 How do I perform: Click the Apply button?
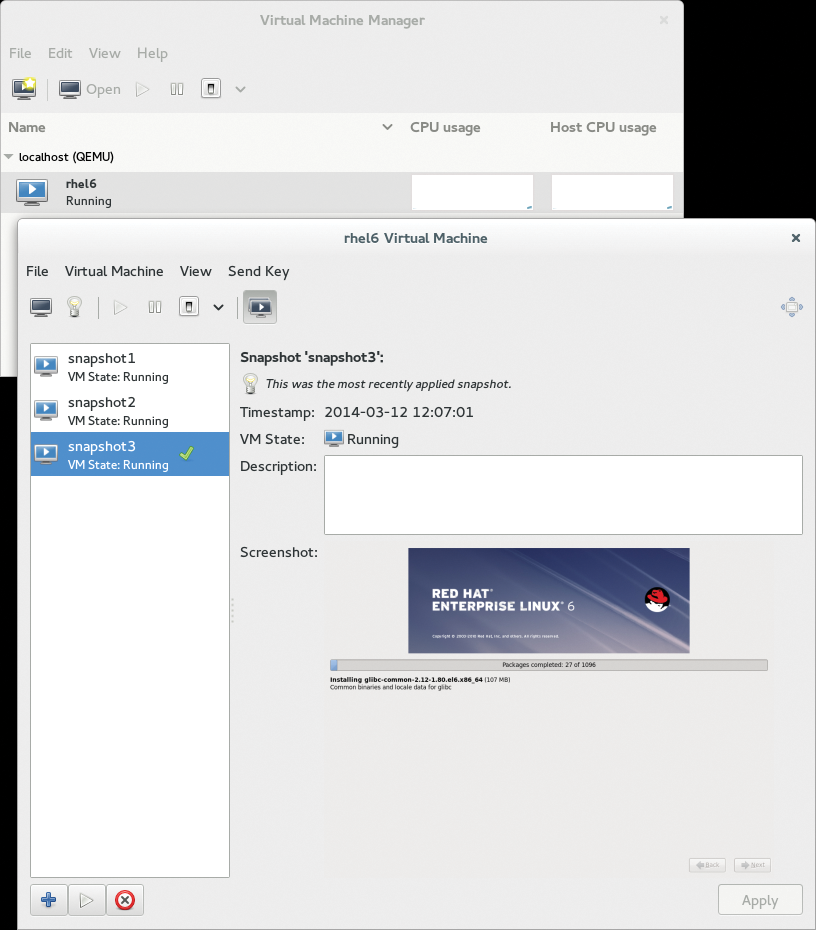(x=760, y=899)
